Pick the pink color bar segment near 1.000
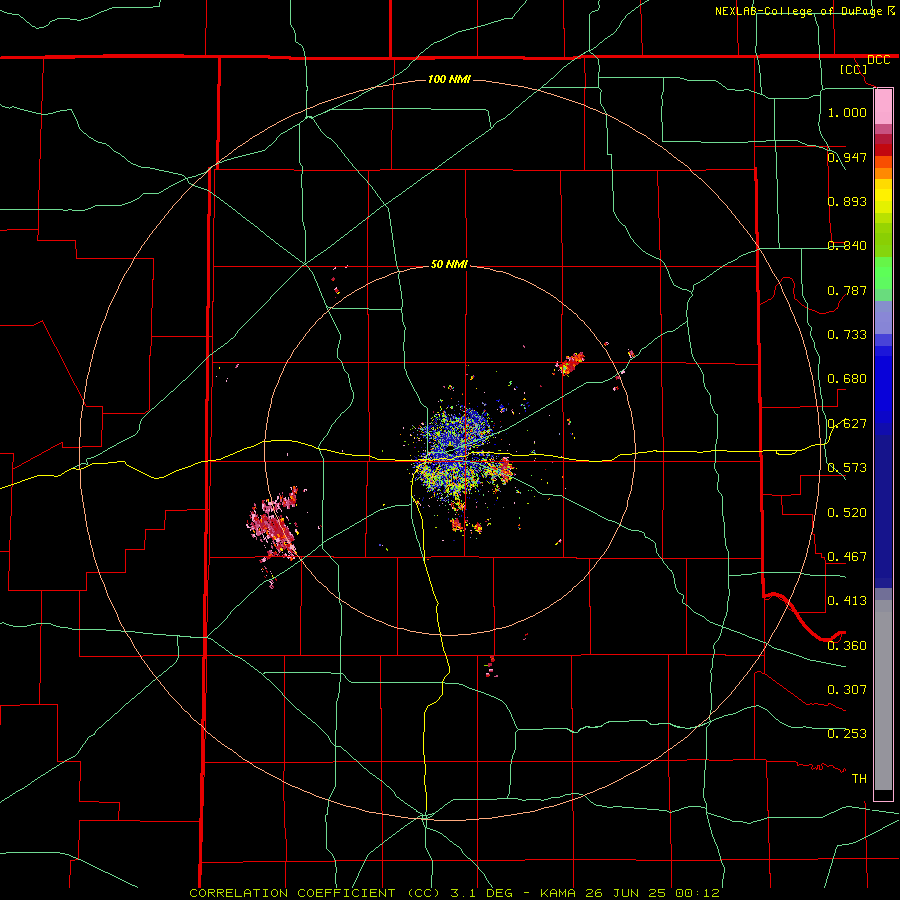This screenshot has width=900, height=900. point(883,107)
